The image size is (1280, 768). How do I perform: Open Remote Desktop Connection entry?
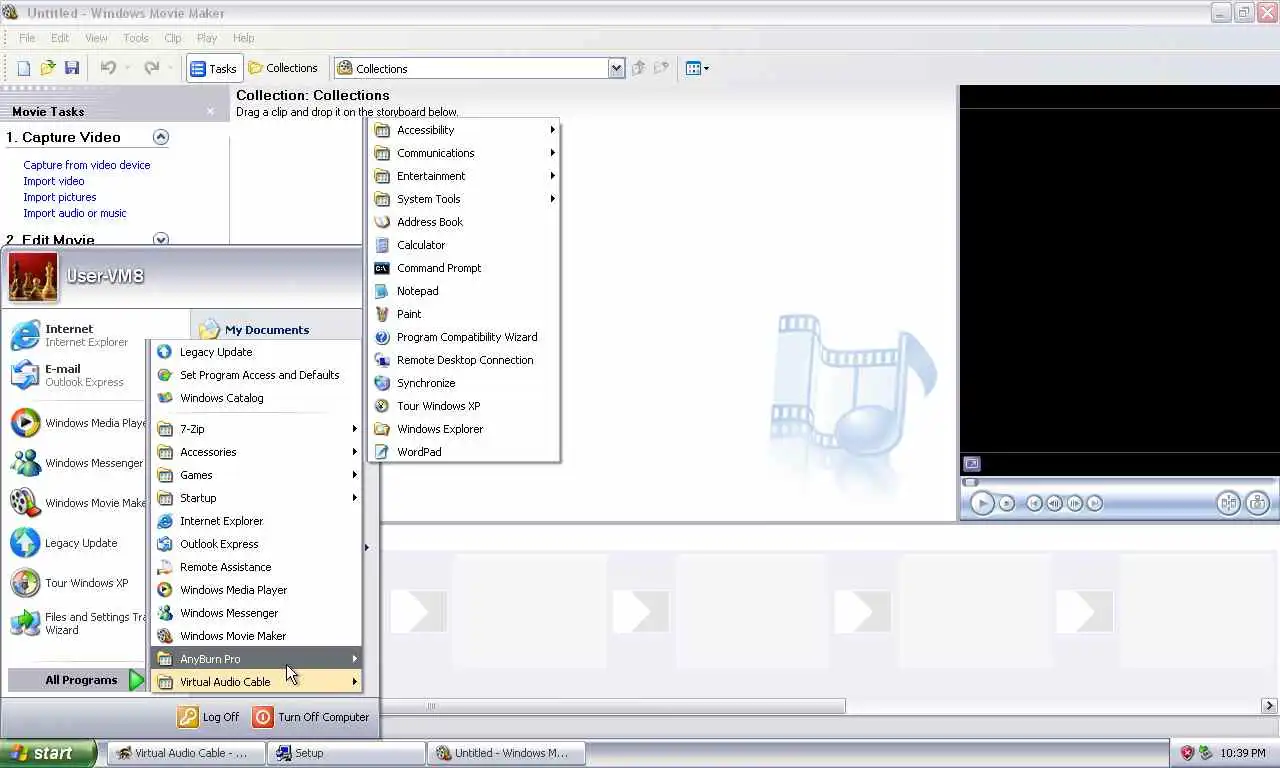coord(464,360)
